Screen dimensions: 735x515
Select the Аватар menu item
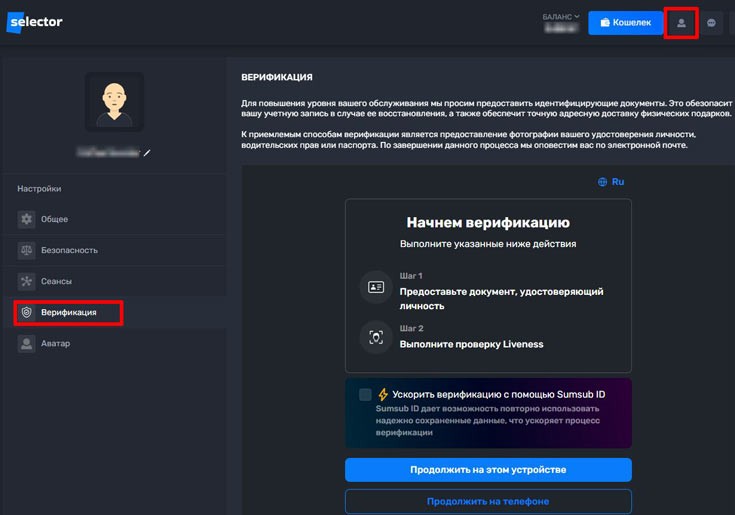click(57, 343)
